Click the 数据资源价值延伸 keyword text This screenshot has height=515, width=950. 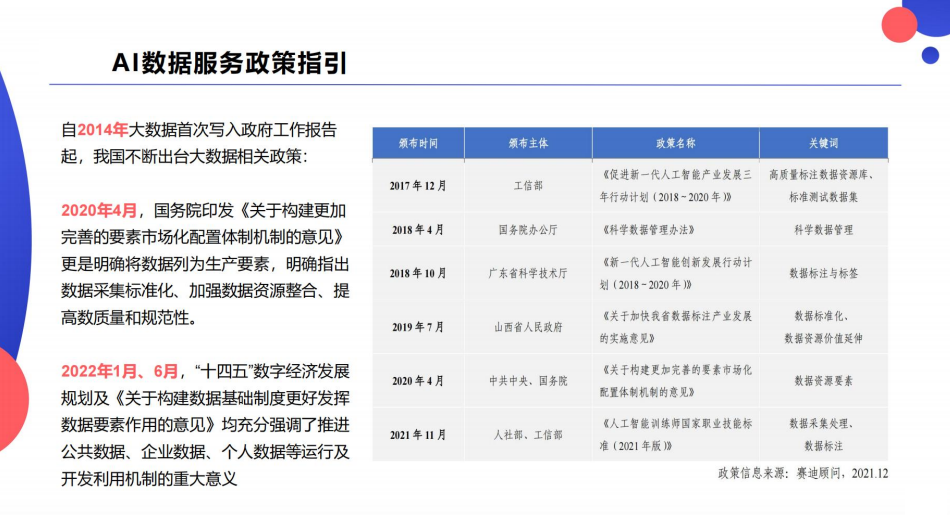pyautogui.click(x=823, y=338)
